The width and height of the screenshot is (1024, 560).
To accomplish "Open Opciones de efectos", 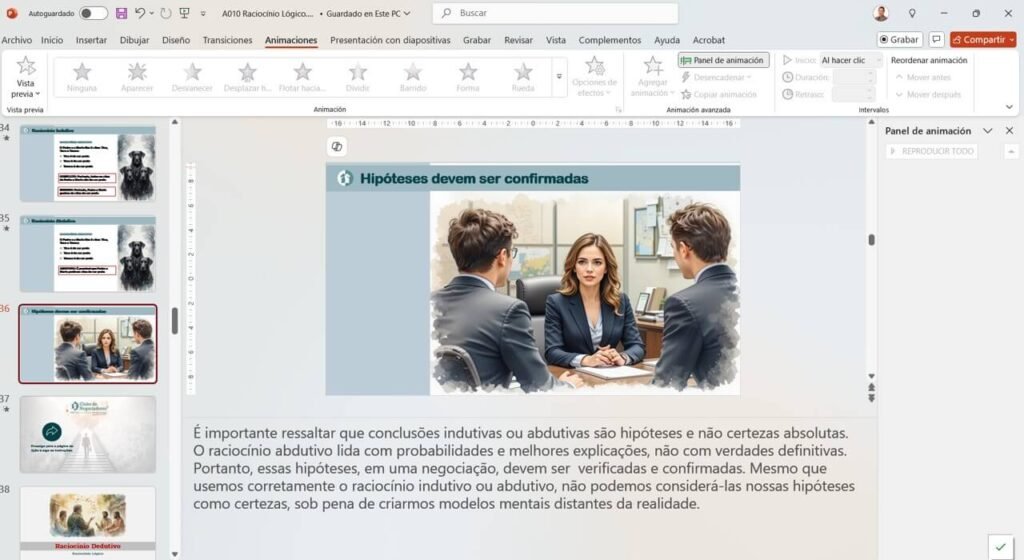I will (x=594, y=77).
